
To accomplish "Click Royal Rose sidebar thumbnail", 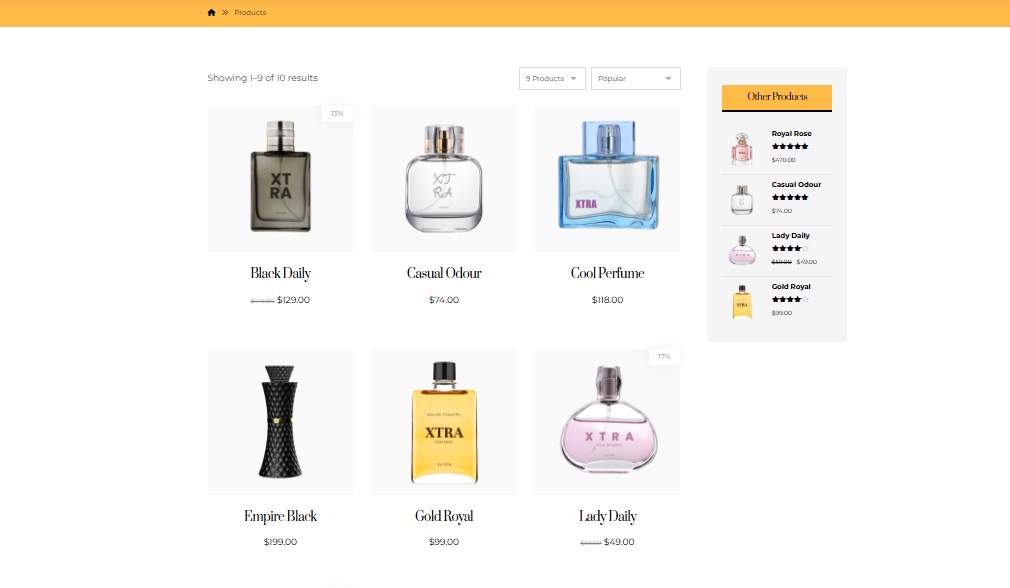I will click(x=741, y=148).
